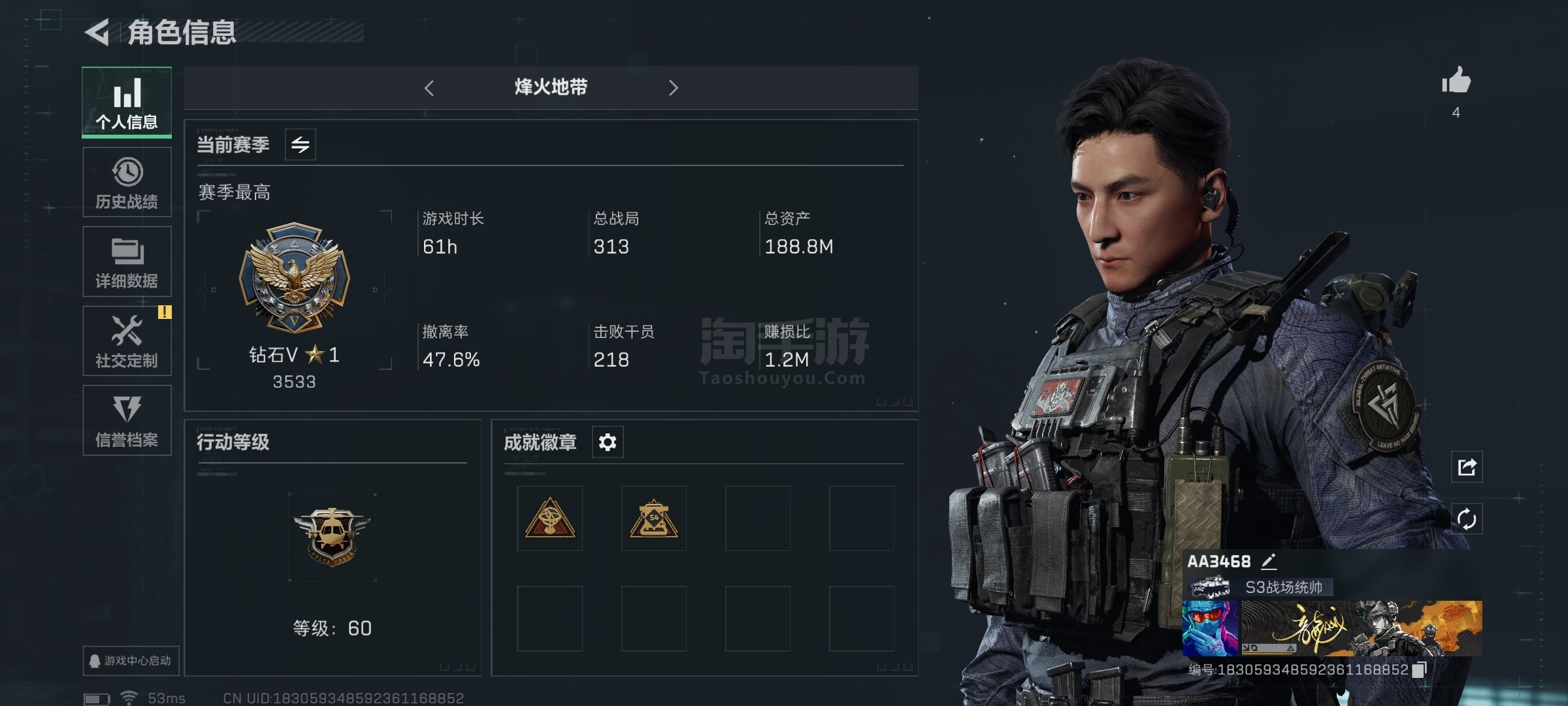Click the Diamond V rank emblem
1568x706 pixels.
coord(294,278)
